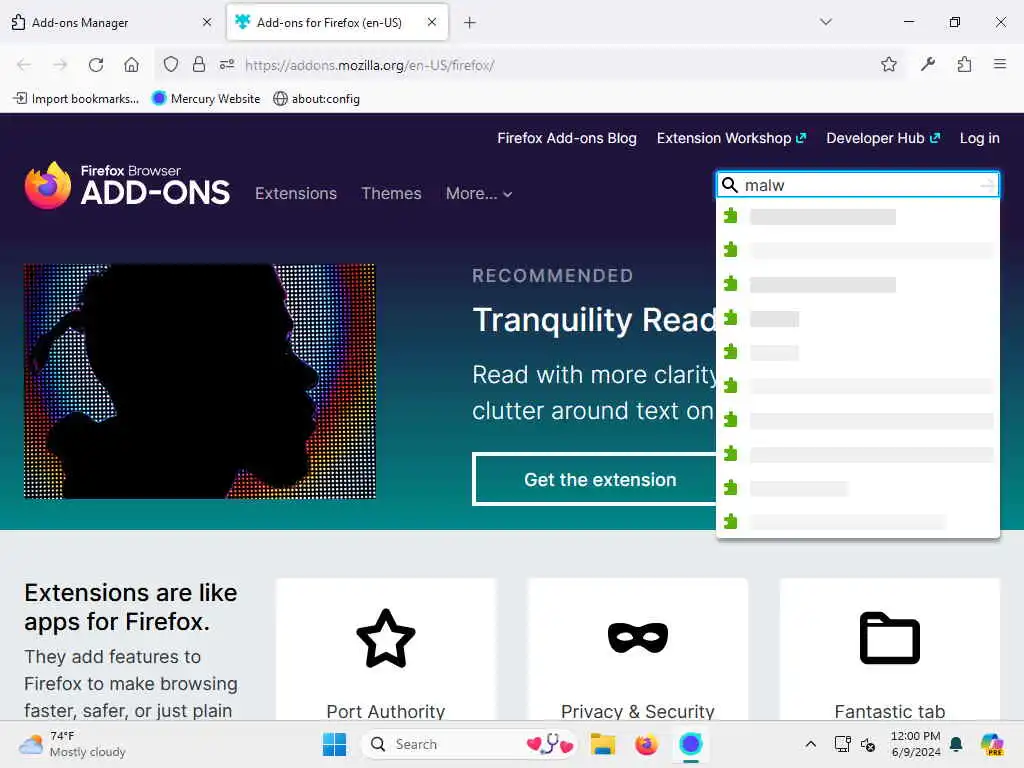Screen dimensions: 1024x768
Task: Show hidden system tray icons
Action: pos(810,744)
